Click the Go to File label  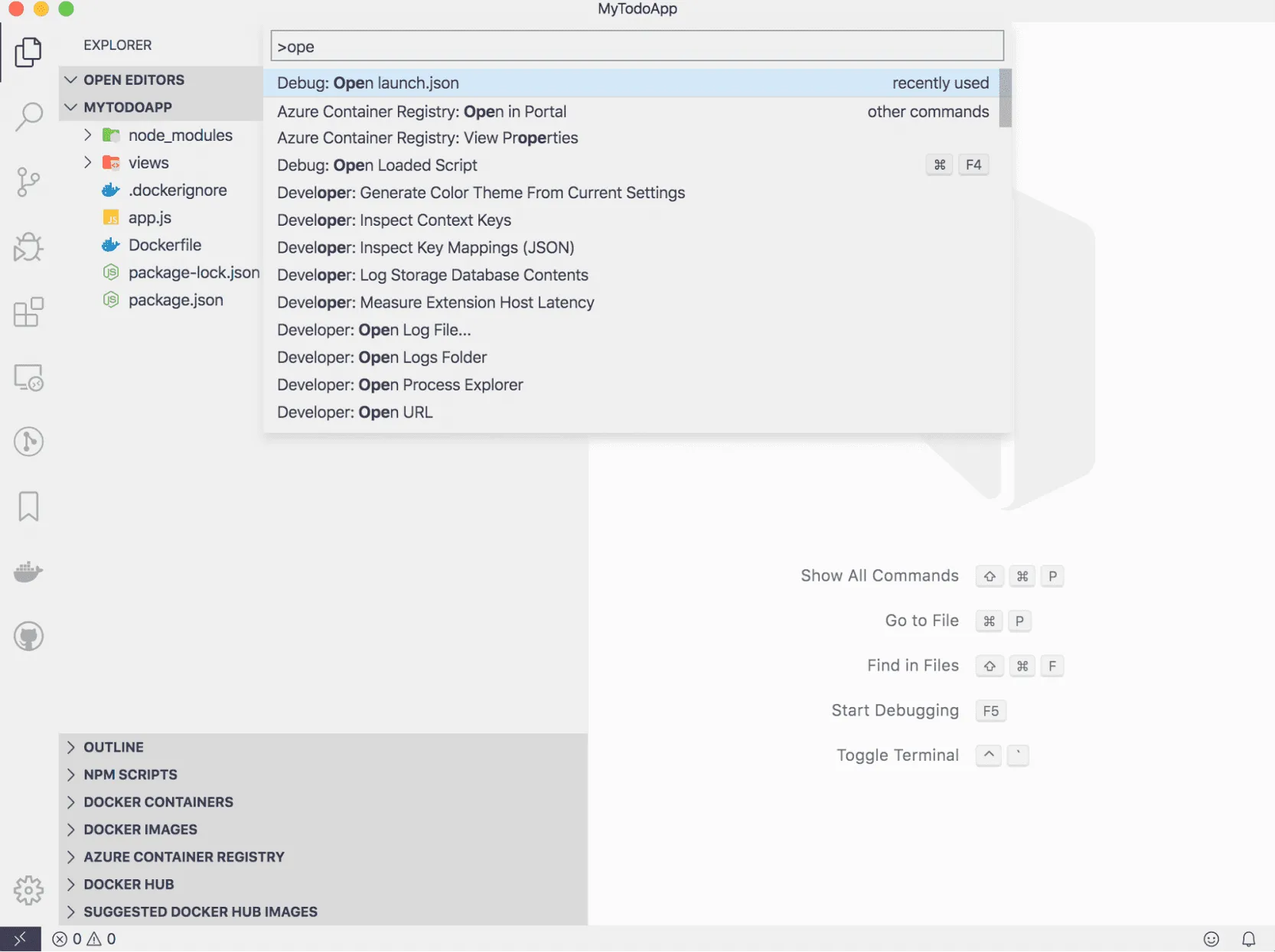(x=921, y=621)
